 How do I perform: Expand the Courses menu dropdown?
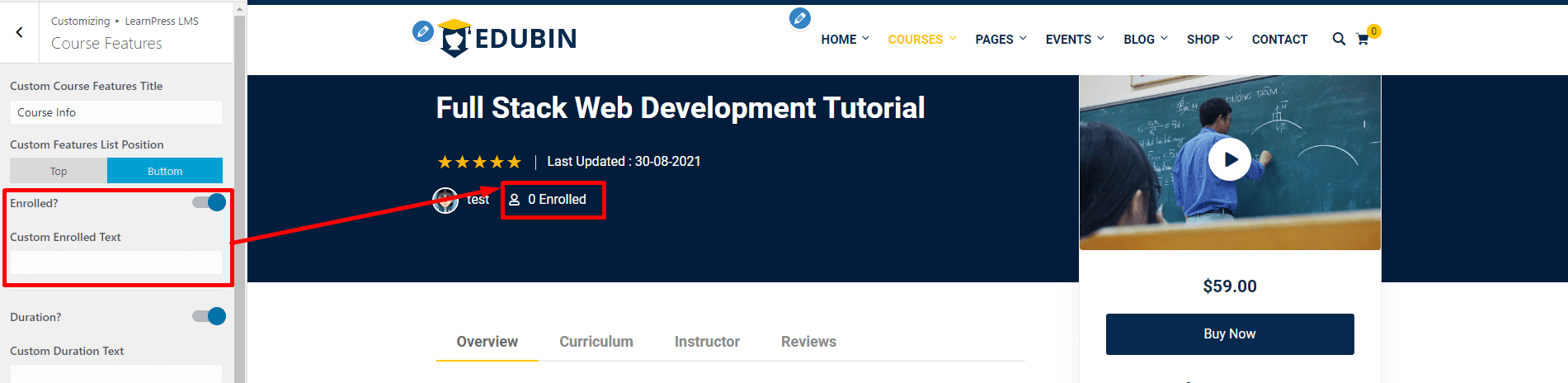pyautogui.click(x=921, y=39)
